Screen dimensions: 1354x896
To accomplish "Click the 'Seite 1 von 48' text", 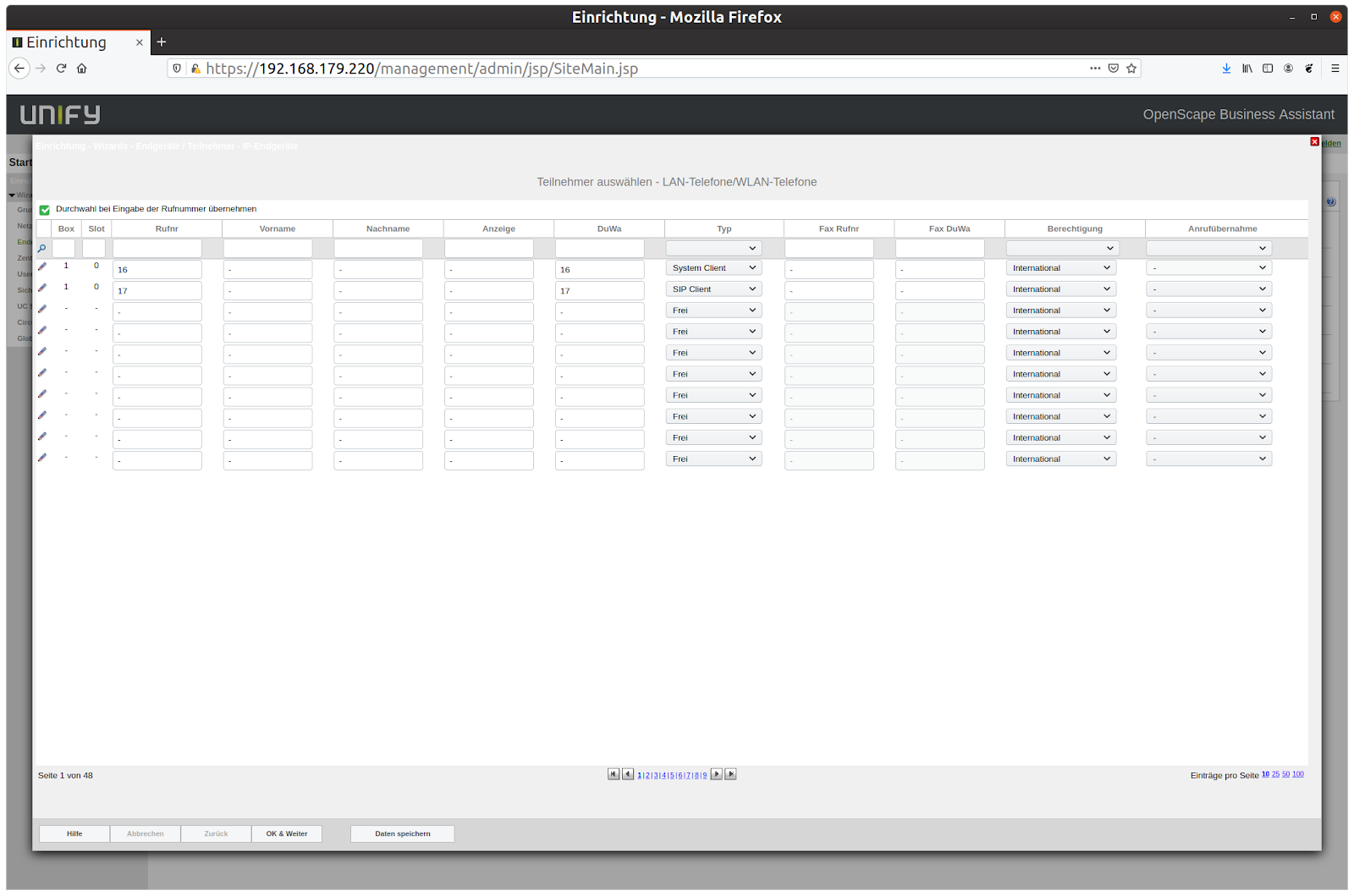I will 65,776.
